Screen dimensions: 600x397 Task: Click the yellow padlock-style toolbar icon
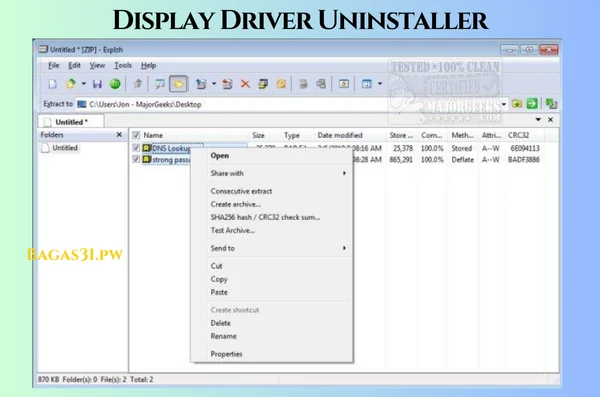pyautogui.click(x=281, y=84)
